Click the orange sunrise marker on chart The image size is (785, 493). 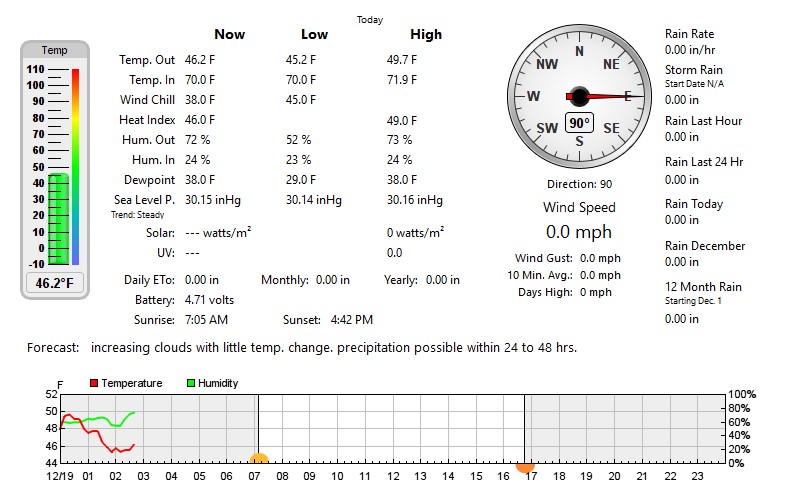[x=259, y=461]
